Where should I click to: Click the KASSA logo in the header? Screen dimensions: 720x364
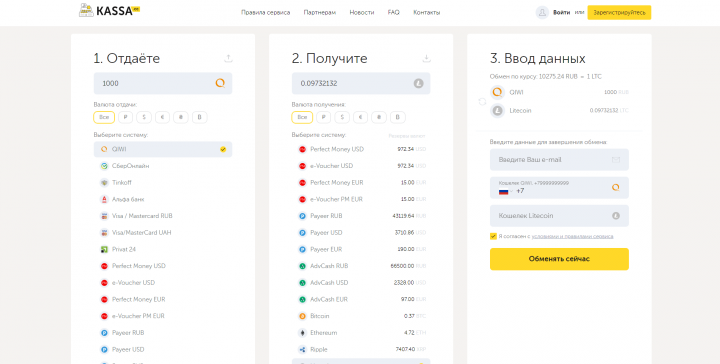(109, 11)
